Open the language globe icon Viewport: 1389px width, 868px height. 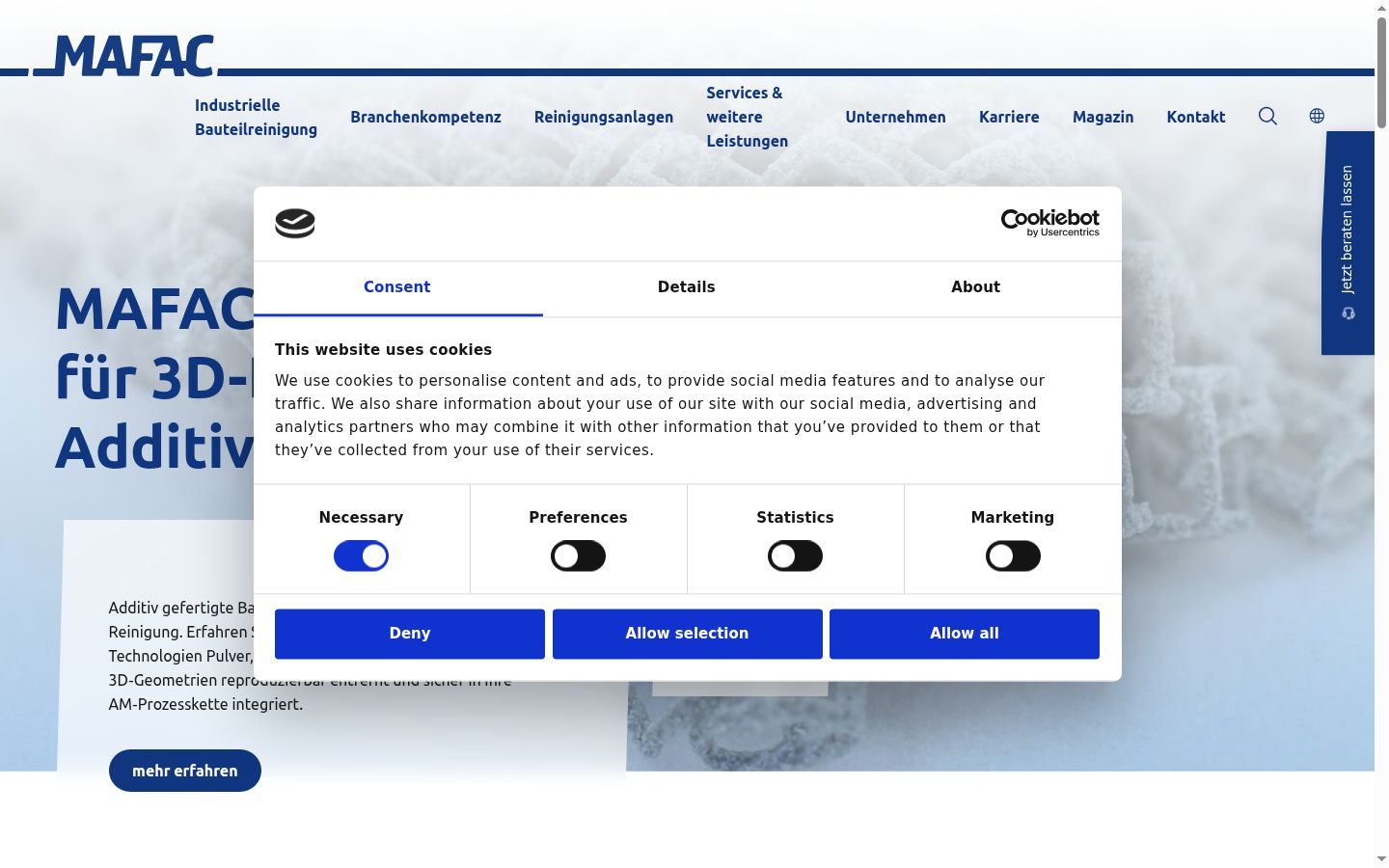[1317, 117]
